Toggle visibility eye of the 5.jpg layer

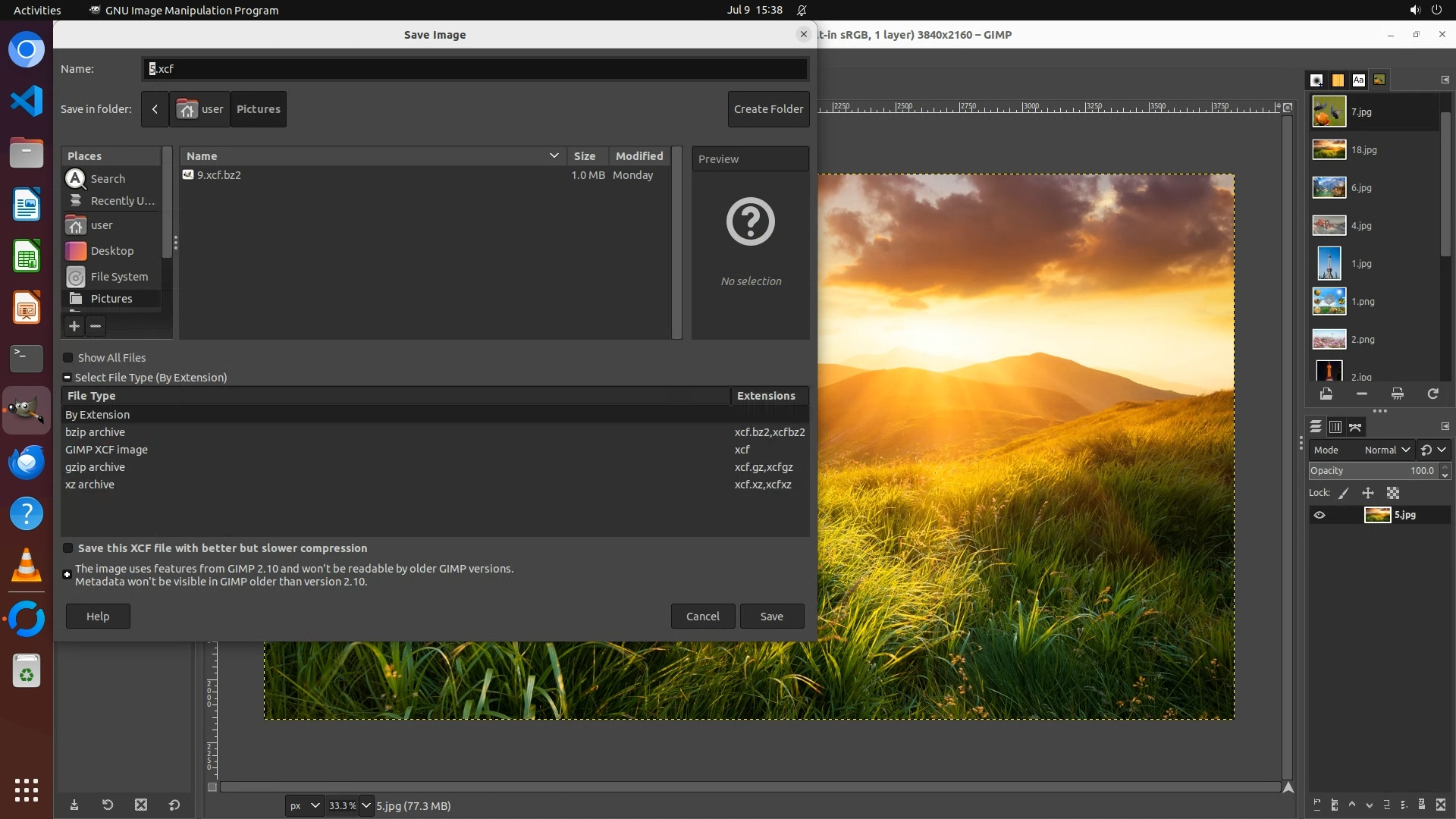(1319, 515)
